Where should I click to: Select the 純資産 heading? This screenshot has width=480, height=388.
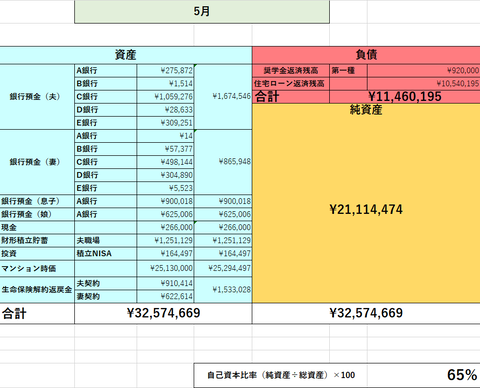click(366, 110)
